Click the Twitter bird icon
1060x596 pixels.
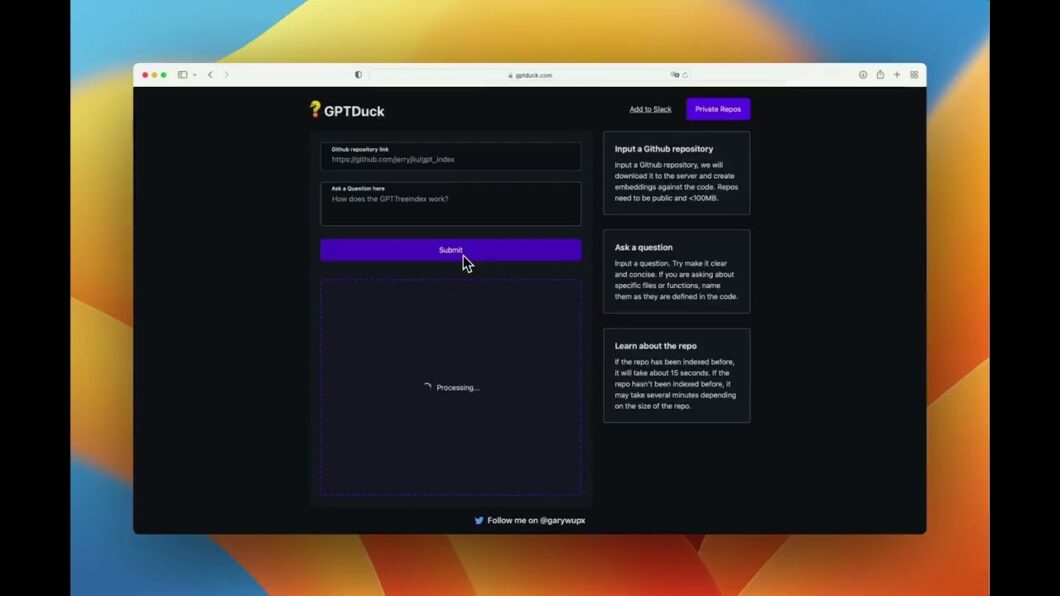click(x=479, y=520)
